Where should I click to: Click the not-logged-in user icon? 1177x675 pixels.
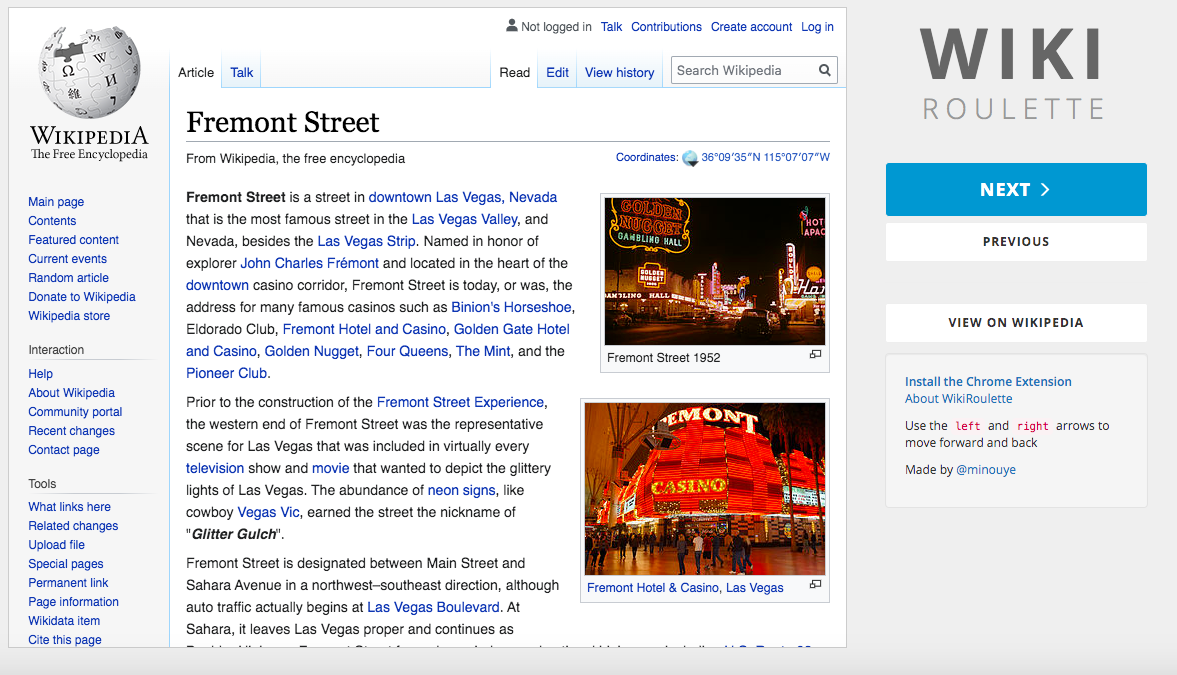pyautogui.click(x=512, y=26)
